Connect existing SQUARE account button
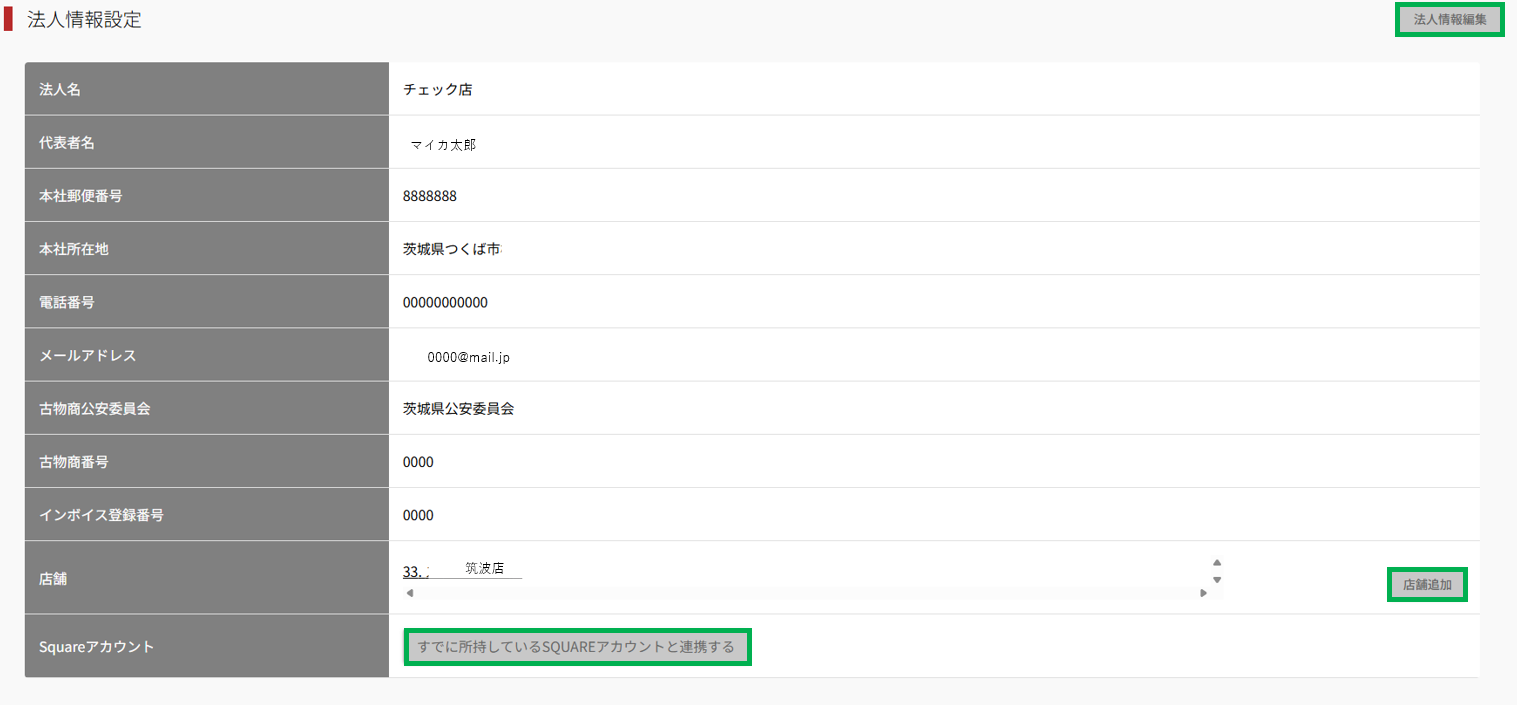Image resolution: width=1517 pixels, height=705 pixels. coord(578,647)
